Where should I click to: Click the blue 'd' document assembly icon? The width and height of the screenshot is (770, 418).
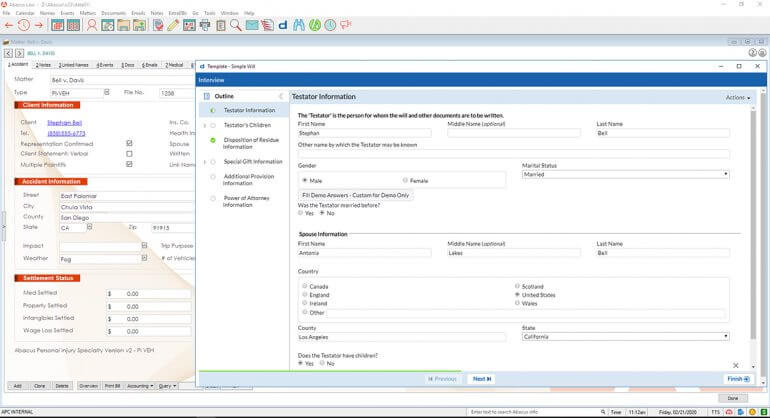pos(283,25)
